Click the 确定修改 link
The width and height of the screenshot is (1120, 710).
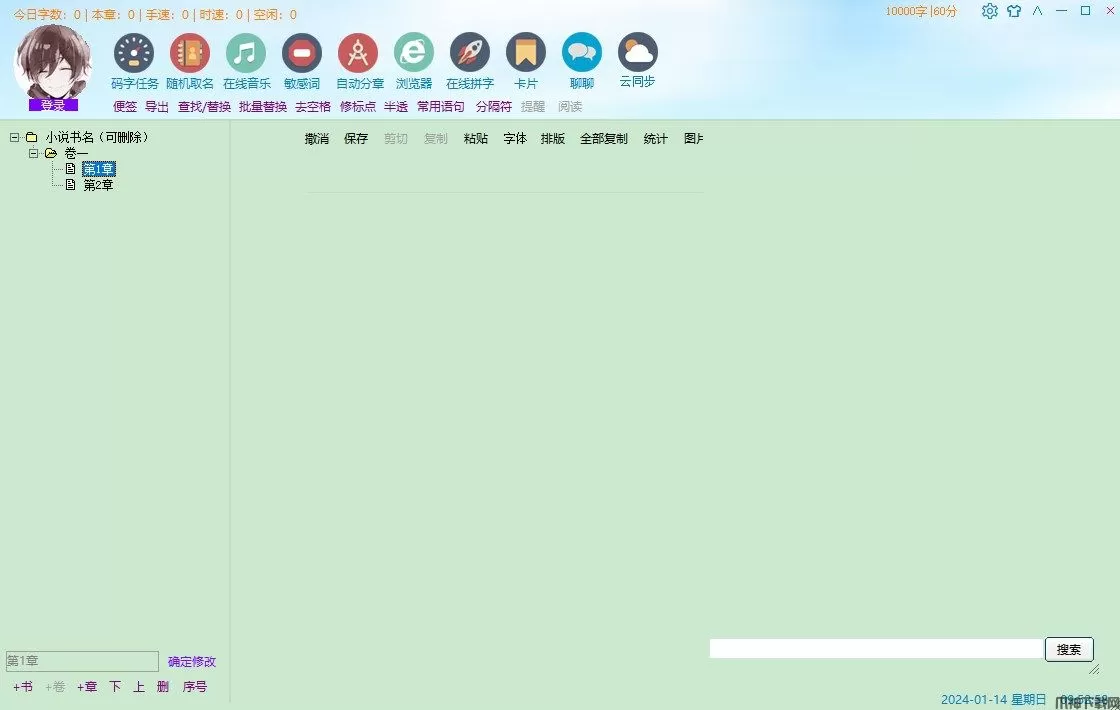(191, 661)
